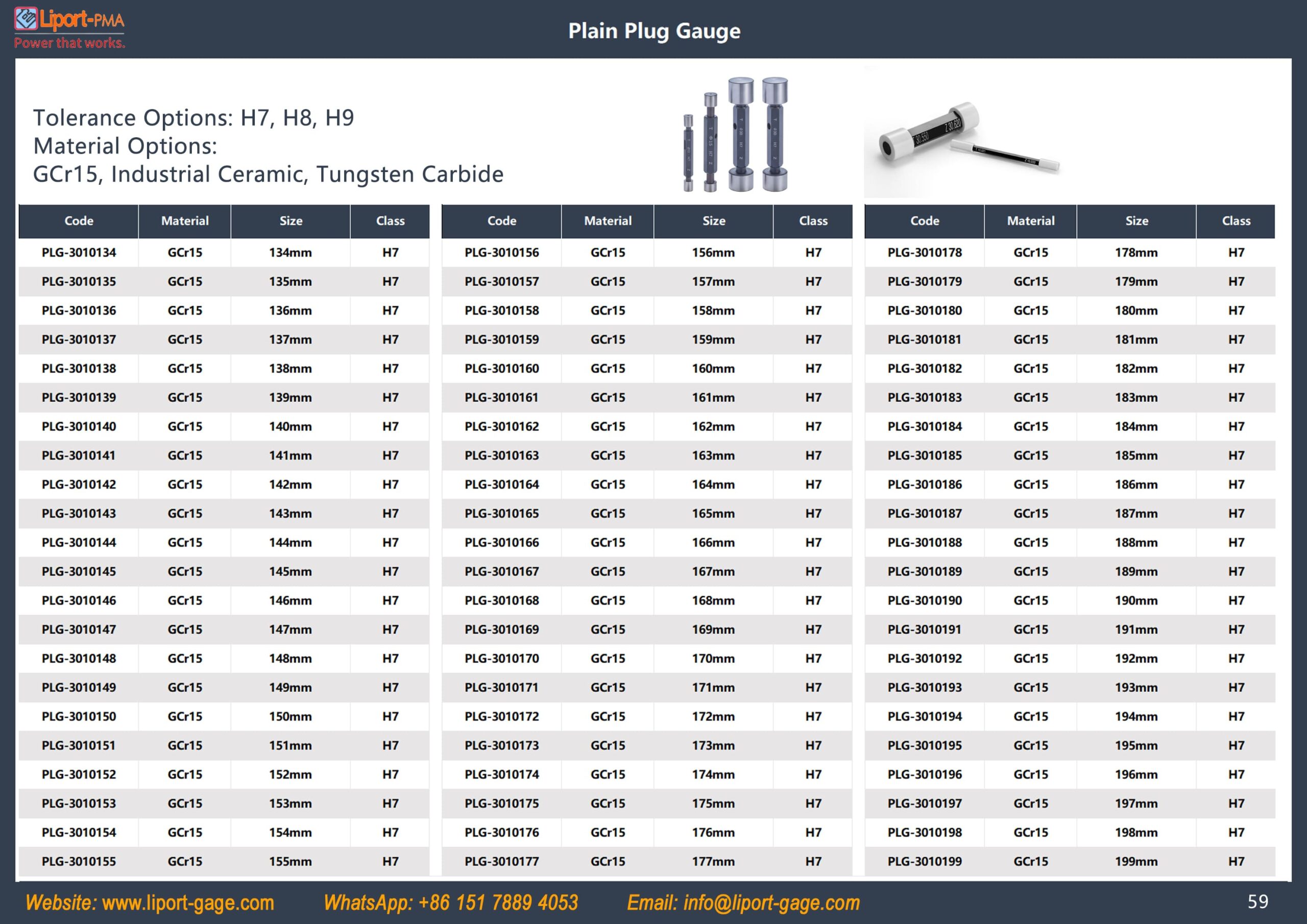Click the Size header above 156mm
This screenshot has height=924, width=1307.
coord(713,221)
